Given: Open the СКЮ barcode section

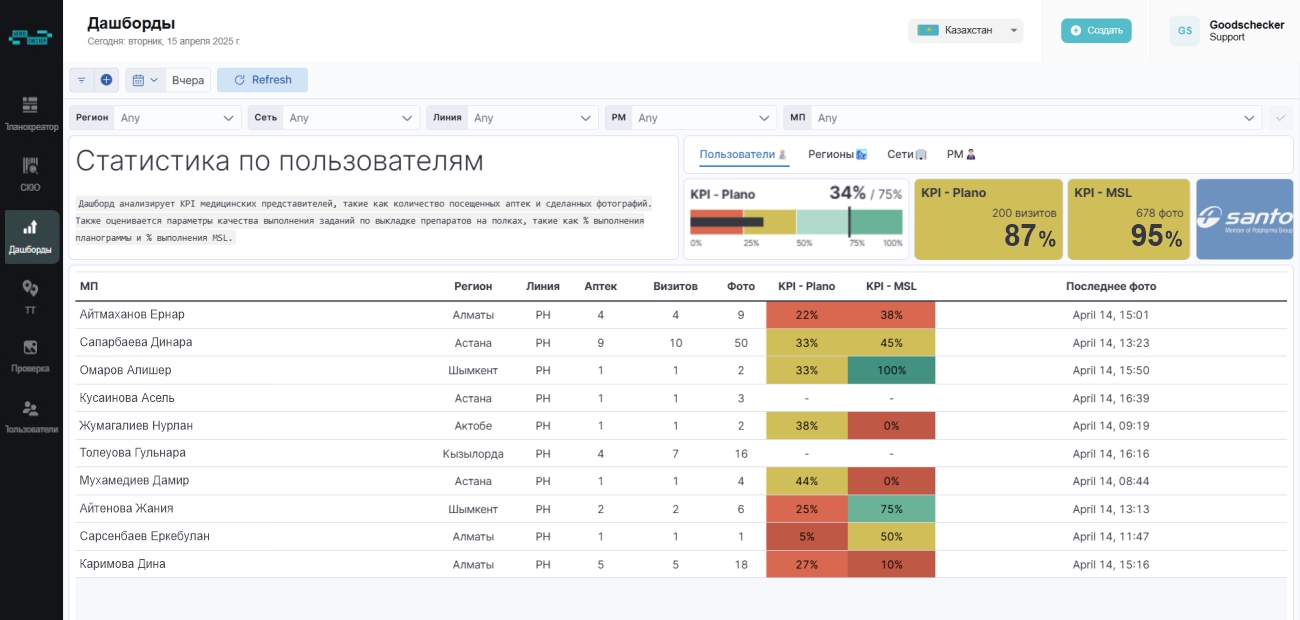Looking at the screenshot, I should pos(30,174).
